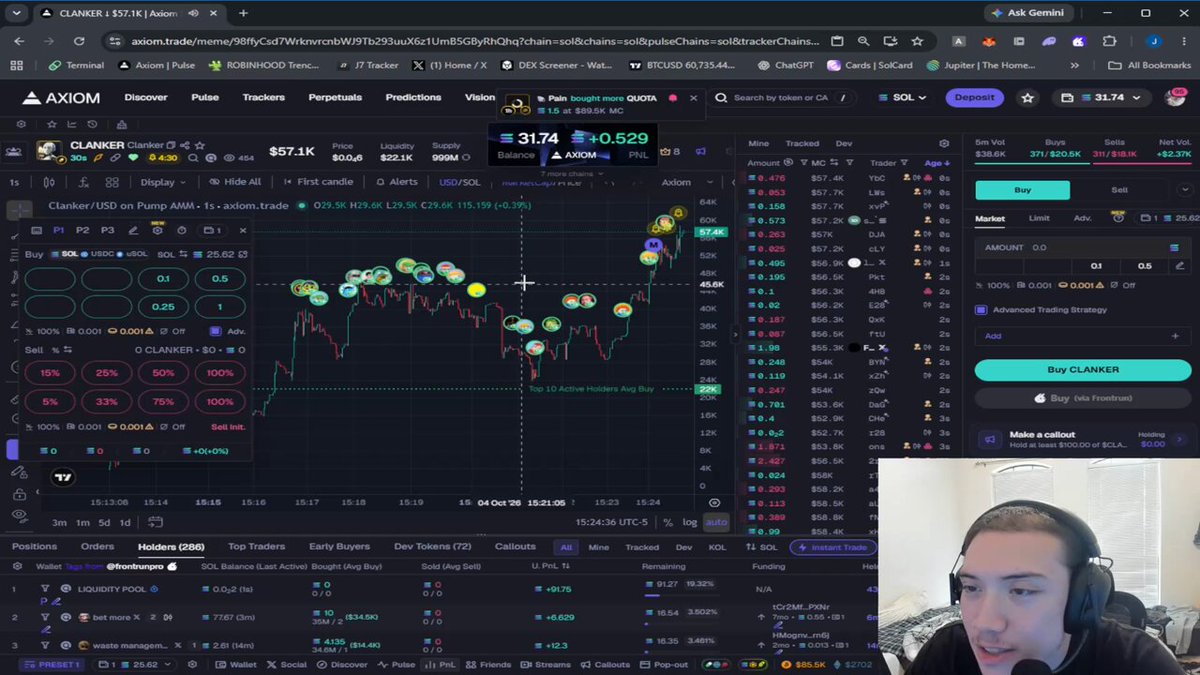
Task: Open the watchlist star icon beside Deposit
Action: pyautogui.click(x=1027, y=98)
